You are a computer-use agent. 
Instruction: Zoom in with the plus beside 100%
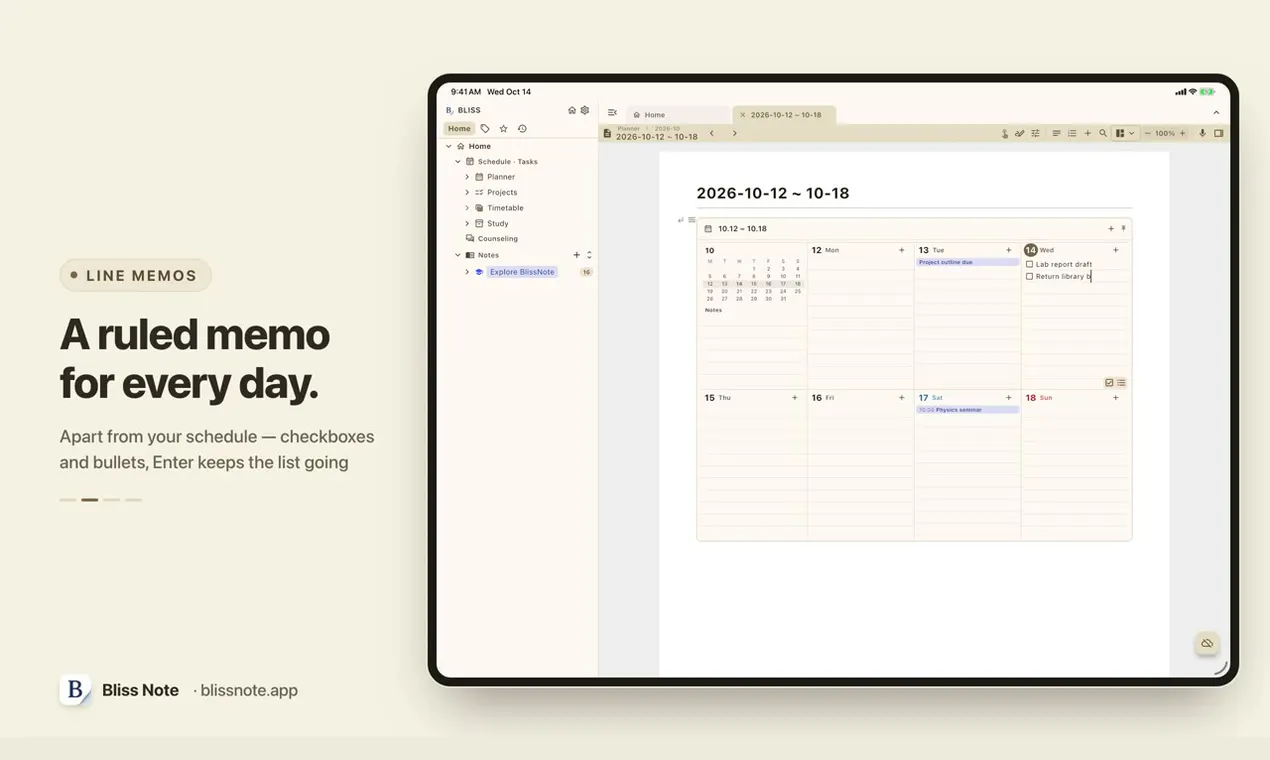pyautogui.click(x=1182, y=133)
